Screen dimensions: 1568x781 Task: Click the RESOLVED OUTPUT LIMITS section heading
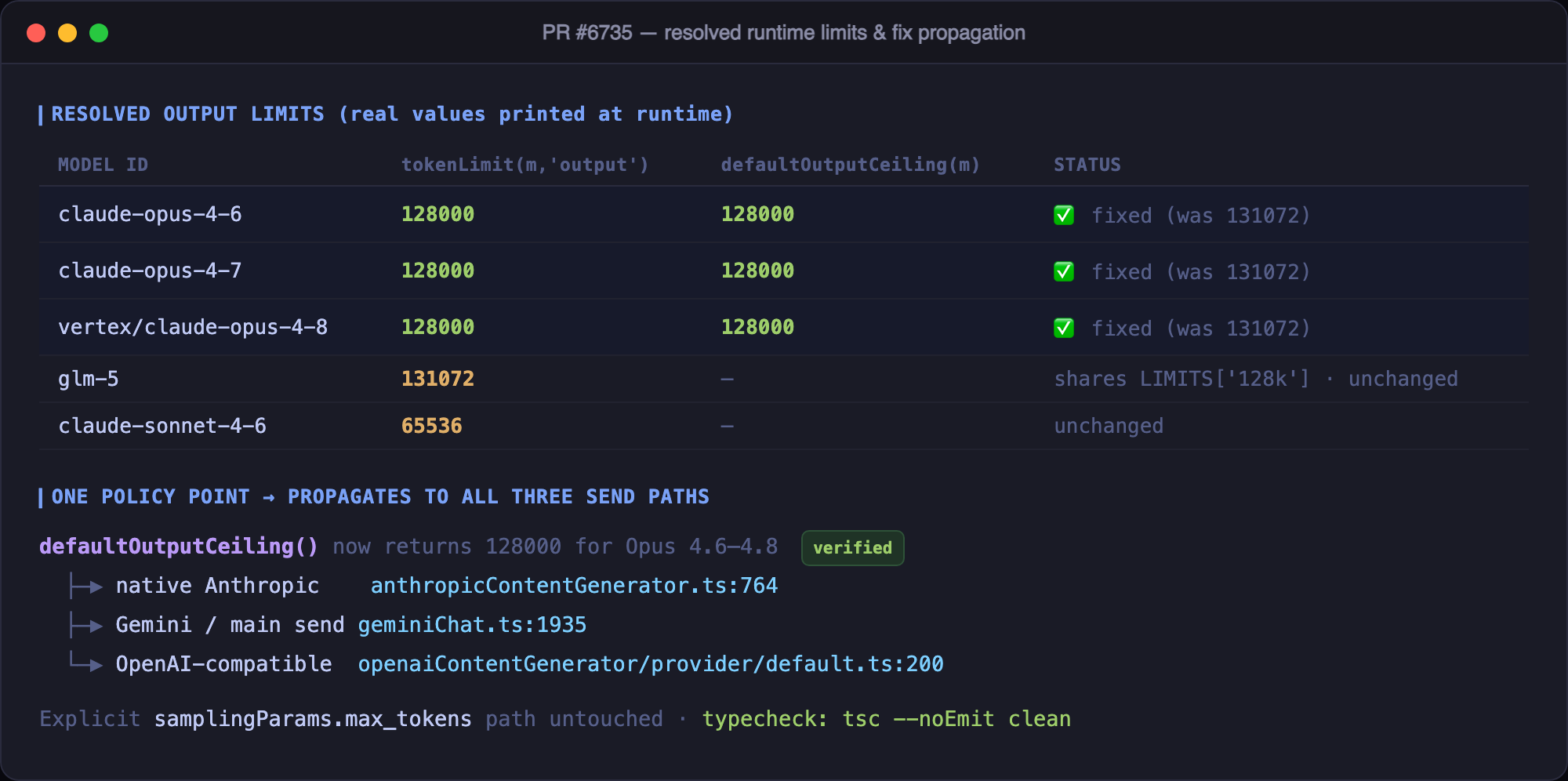[x=392, y=114]
